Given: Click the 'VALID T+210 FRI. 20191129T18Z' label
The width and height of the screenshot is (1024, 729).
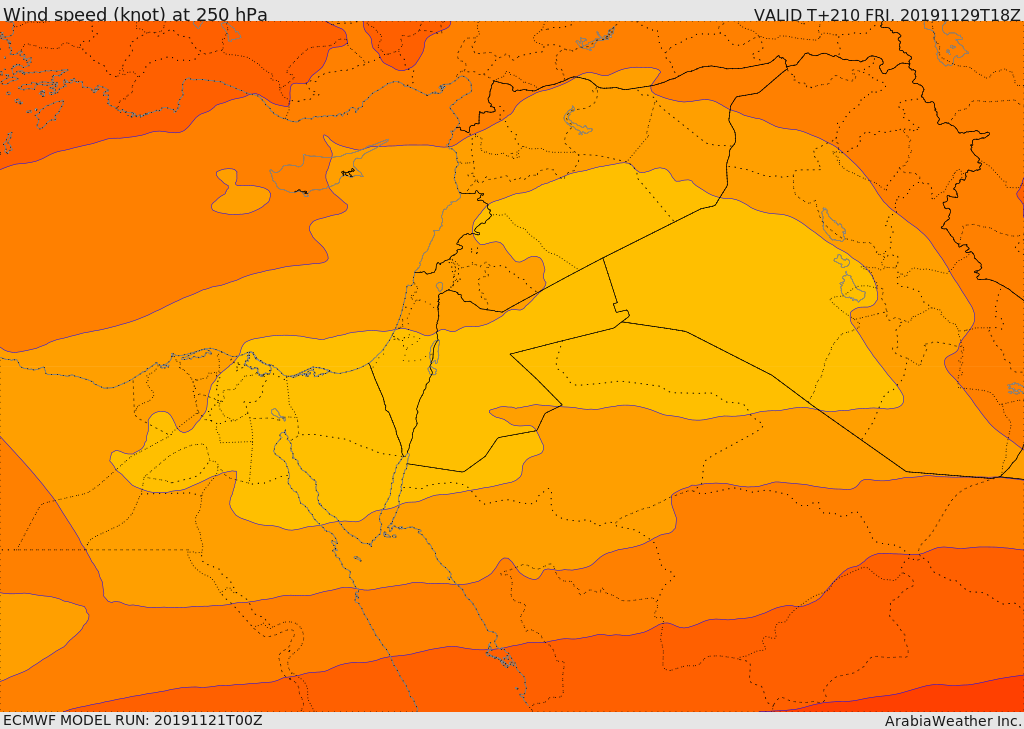Looking at the screenshot, I should (887, 14).
